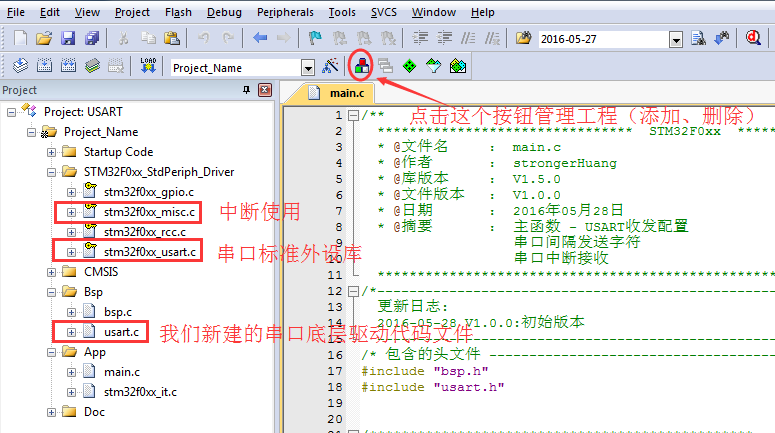This screenshot has height=433, width=775.
Task: Click the Cut scissors icon
Action: [124, 38]
